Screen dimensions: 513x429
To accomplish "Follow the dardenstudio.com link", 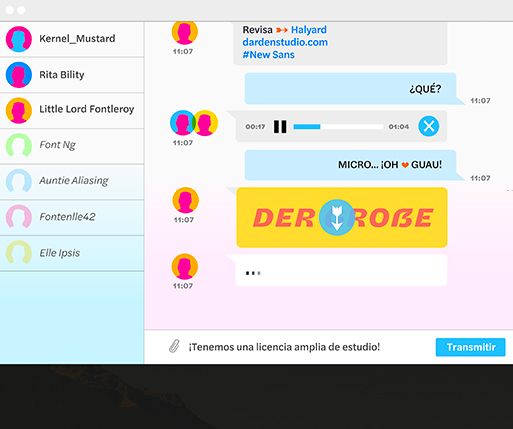I will [x=285, y=42].
